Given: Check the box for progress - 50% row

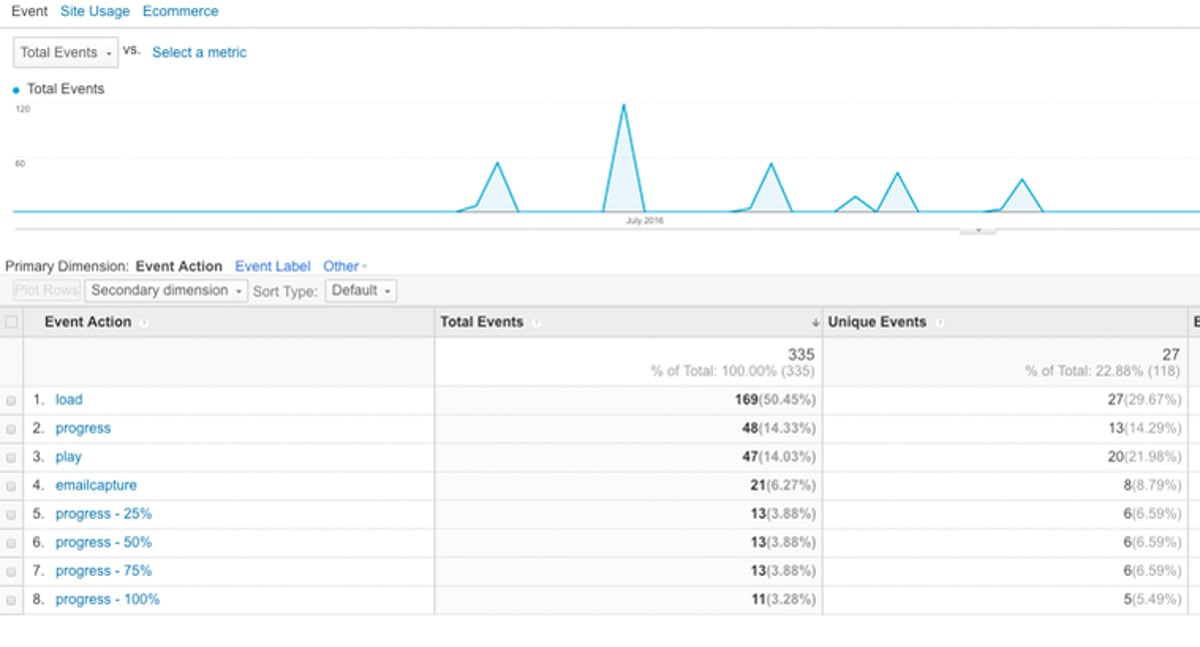Looking at the screenshot, I should click(11, 542).
